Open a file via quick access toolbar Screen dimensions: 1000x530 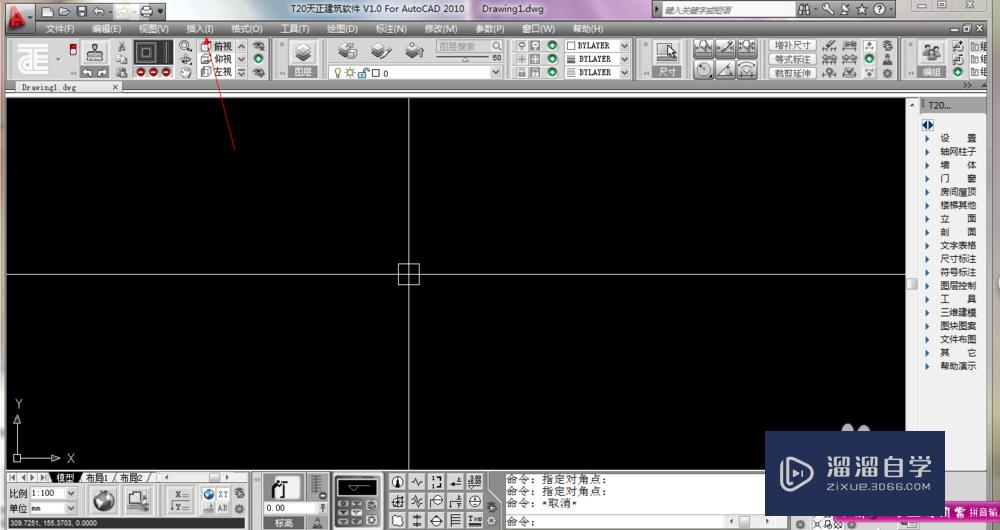[x=64, y=11]
